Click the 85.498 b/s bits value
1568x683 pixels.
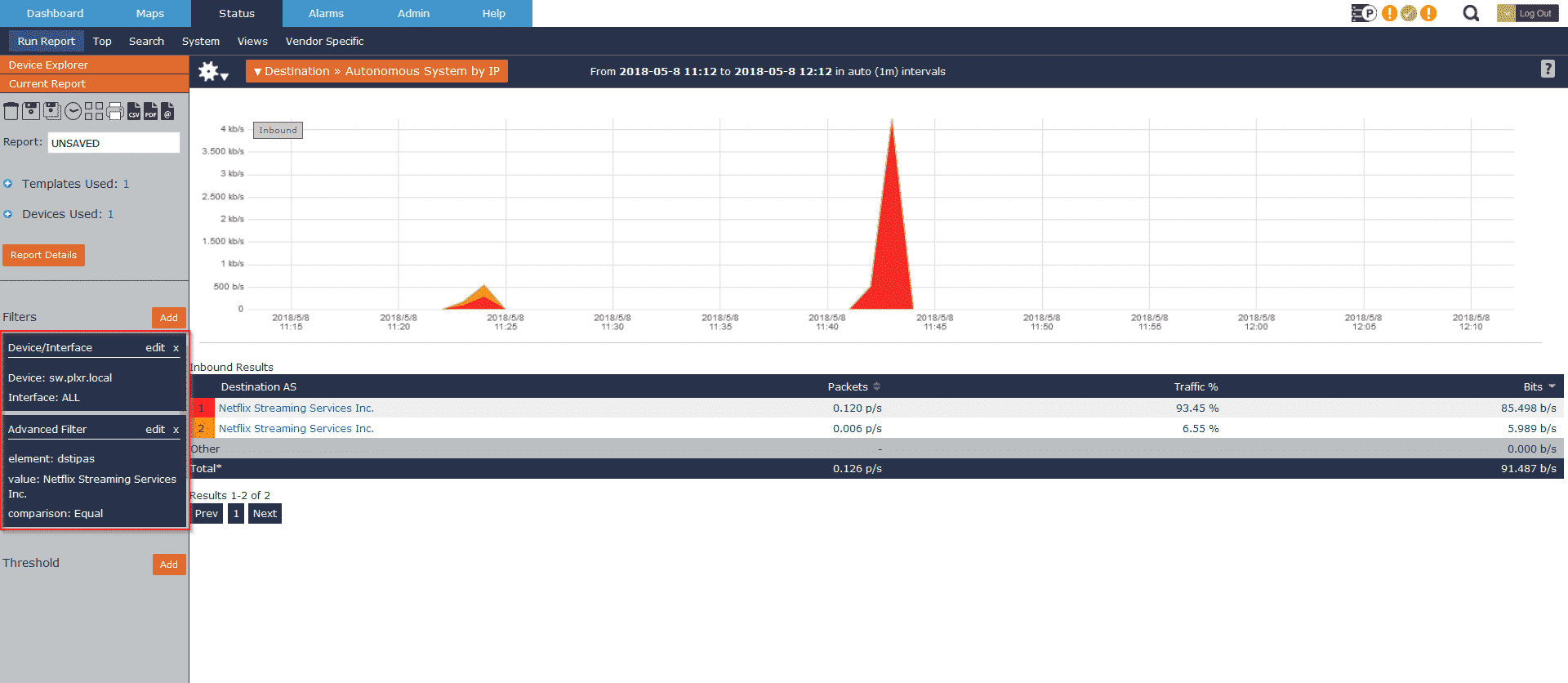[1528, 408]
